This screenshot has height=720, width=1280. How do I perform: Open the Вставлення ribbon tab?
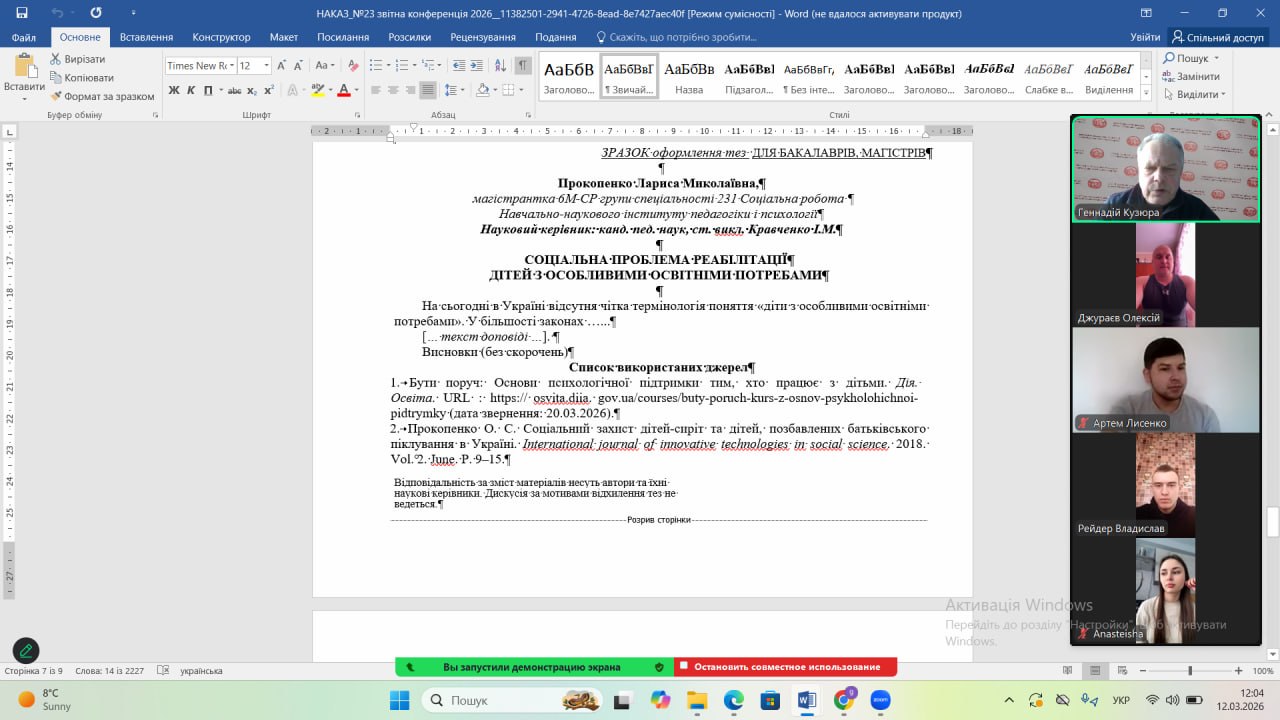146,37
